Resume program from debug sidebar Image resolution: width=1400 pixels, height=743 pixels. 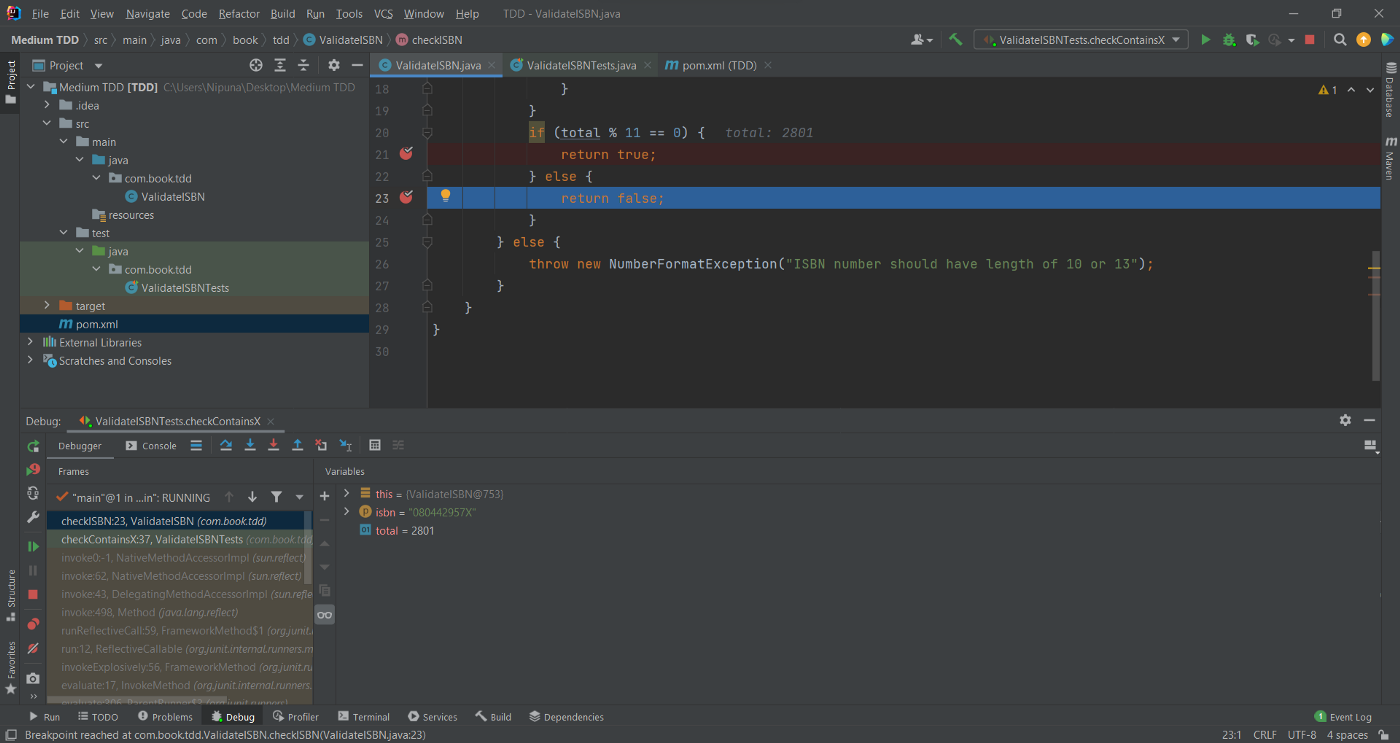coord(33,546)
